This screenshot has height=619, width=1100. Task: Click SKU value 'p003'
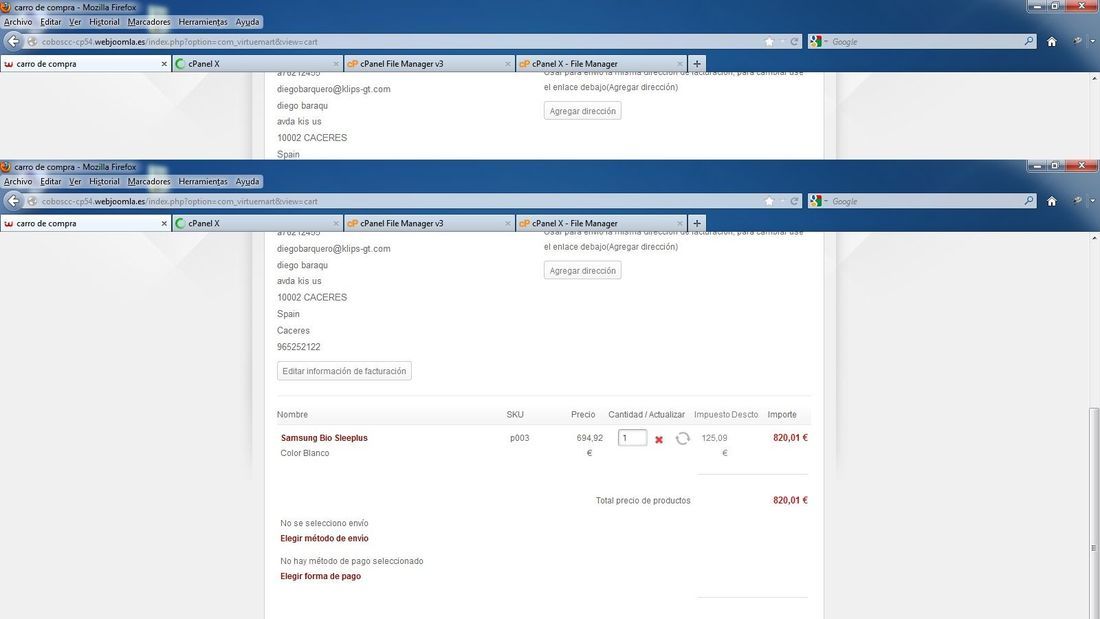coord(519,438)
